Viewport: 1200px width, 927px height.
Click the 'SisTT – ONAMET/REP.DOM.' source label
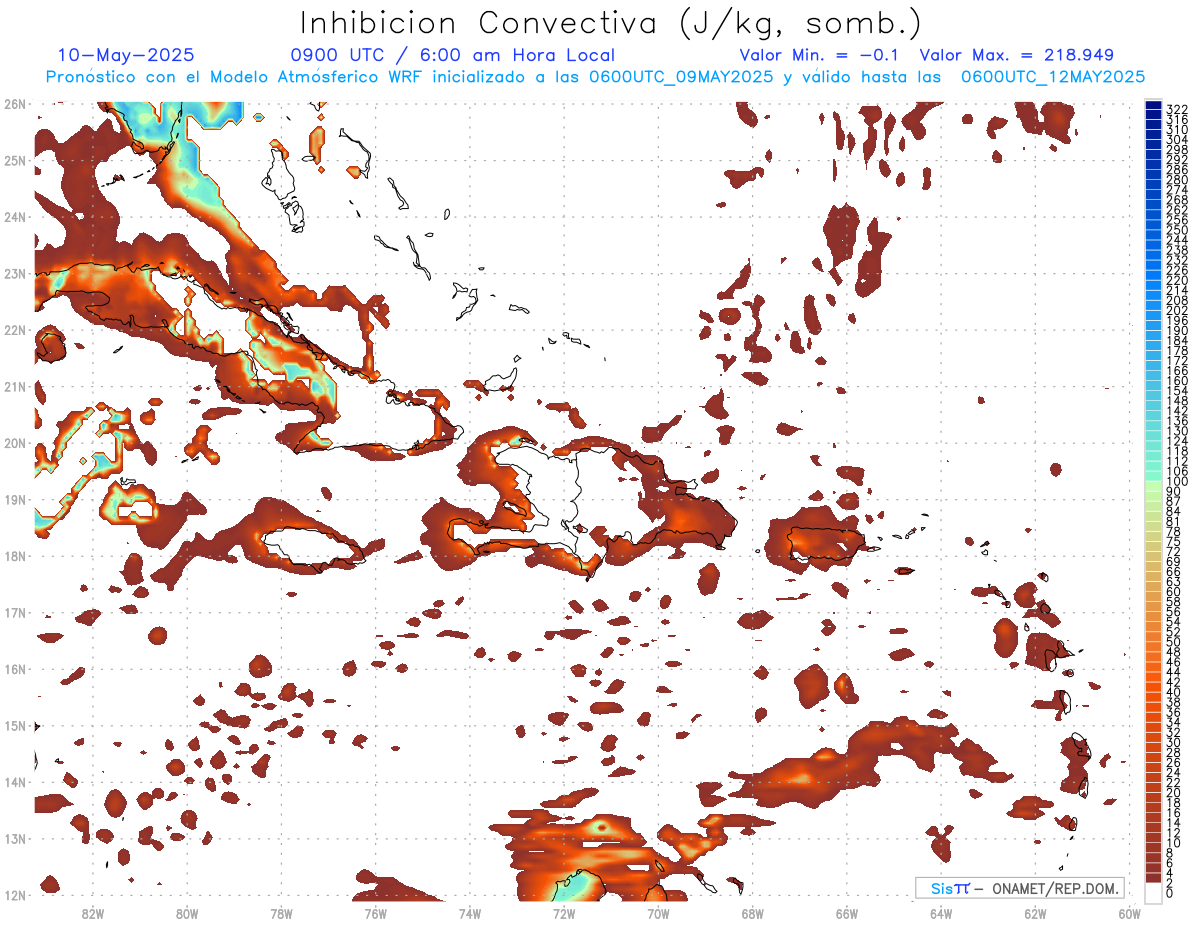pos(1019,888)
